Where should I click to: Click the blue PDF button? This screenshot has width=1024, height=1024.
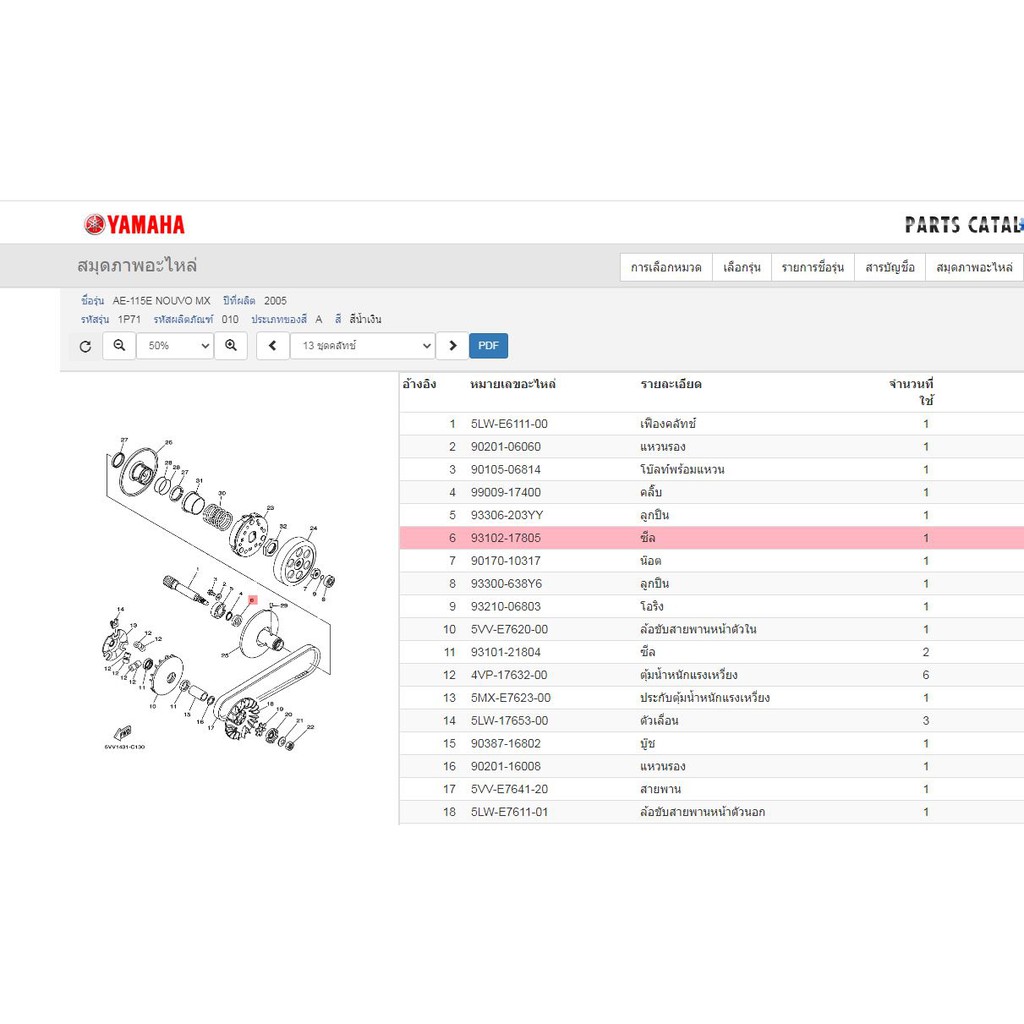(488, 345)
